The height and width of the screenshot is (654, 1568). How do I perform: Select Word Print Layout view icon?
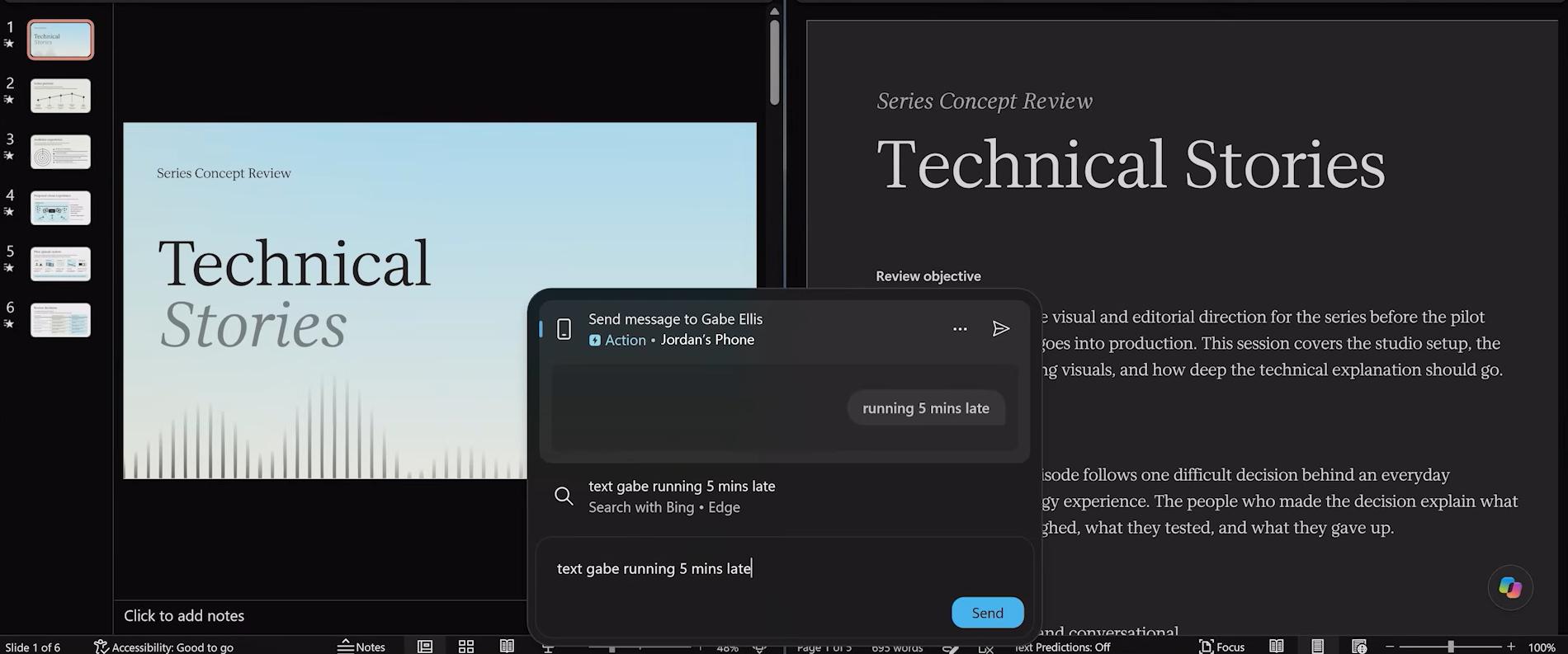[x=1317, y=647]
